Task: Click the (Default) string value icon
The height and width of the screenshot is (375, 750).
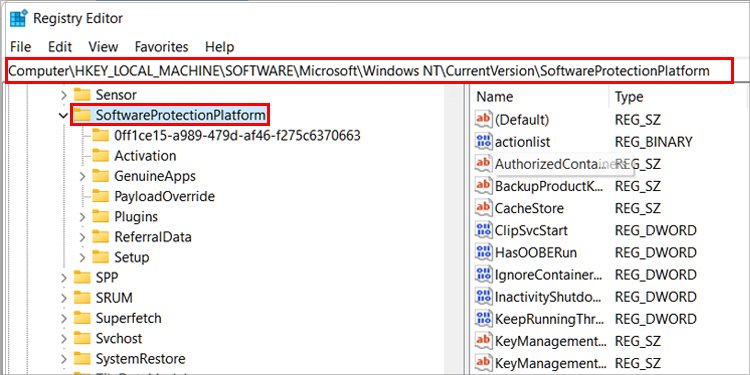Action: (x=484, y=119)
